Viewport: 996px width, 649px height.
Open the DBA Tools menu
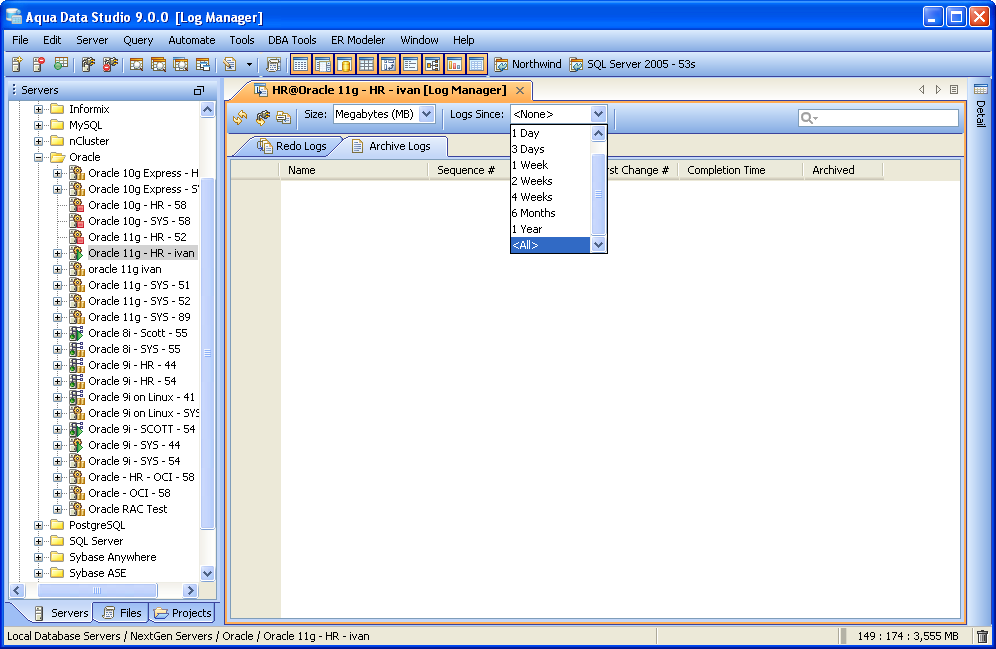point(292,40)
